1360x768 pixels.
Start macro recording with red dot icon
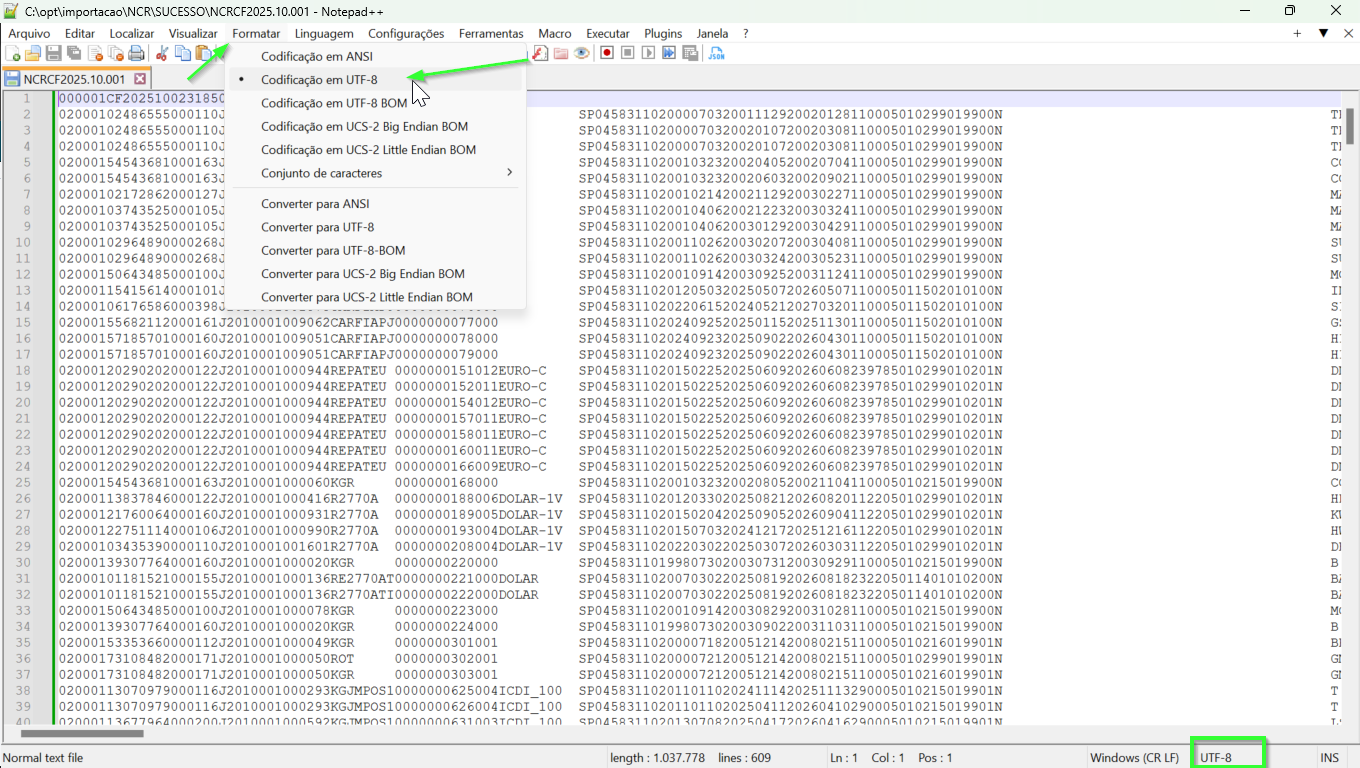tap(607, 53)
